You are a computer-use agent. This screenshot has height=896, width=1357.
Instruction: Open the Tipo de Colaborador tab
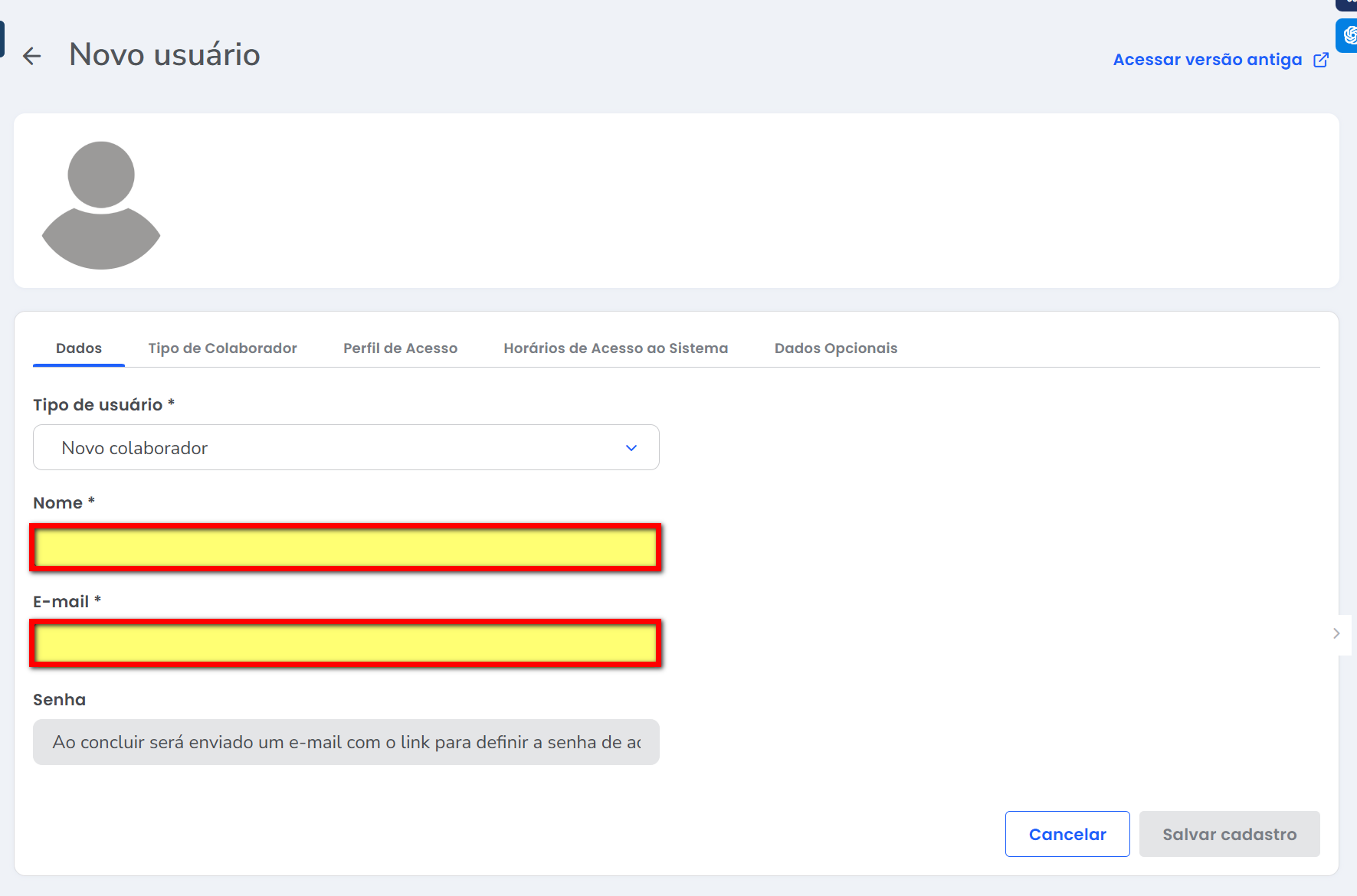click(x=222, y=348)
